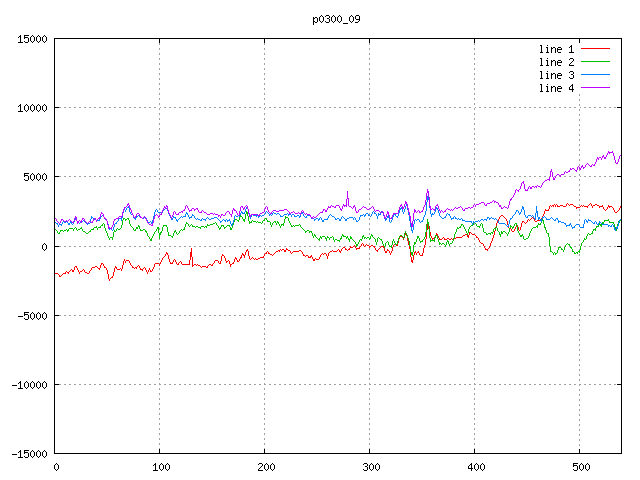
Task: Choose the 'line 4' legend label
Action: pyautogui.click(x=557, y=88)
